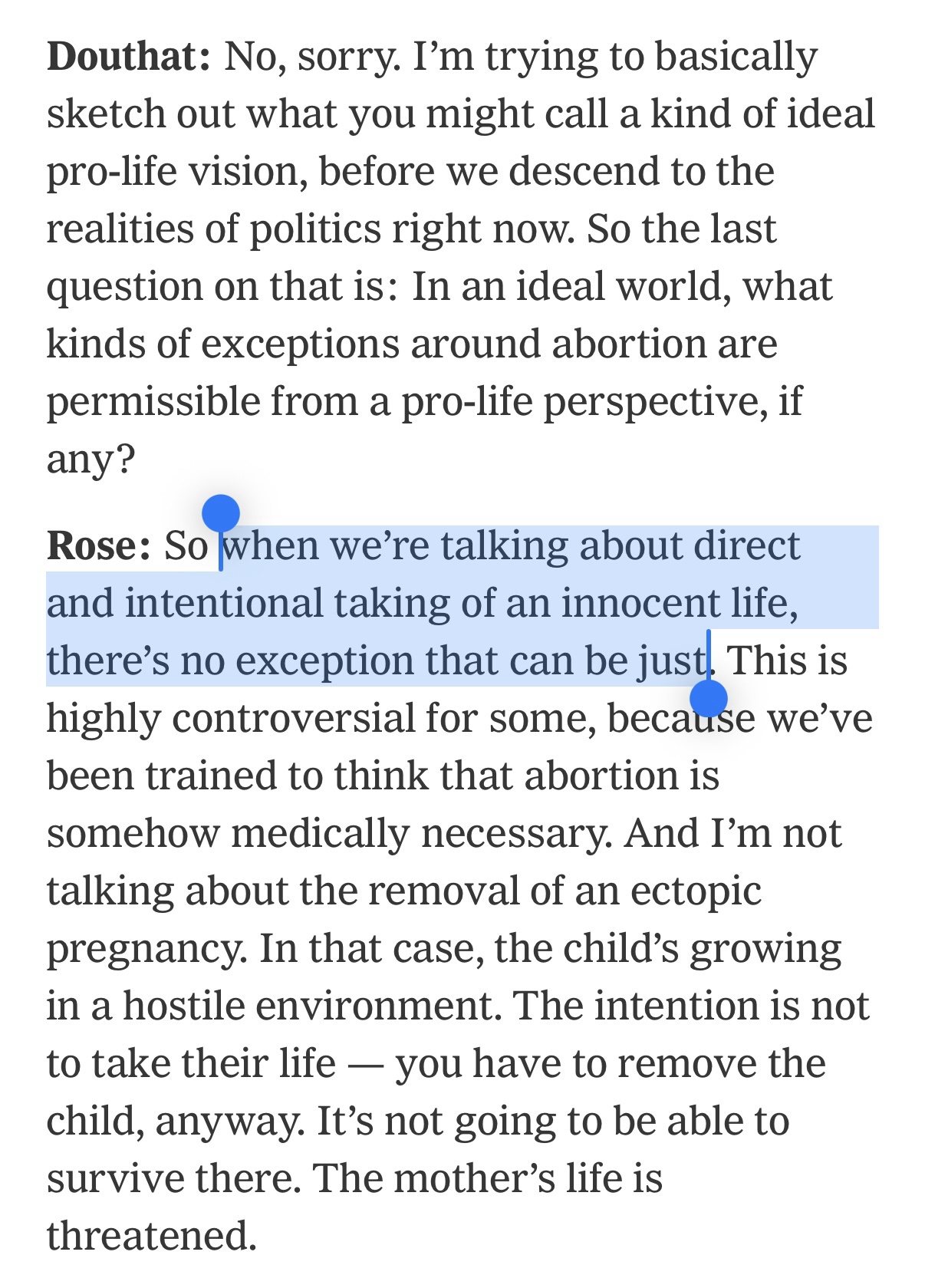The width and height of the screenshot is (925, 1288).
Task: Tap the bold "Douthat:" speaker label
Action: pos(128,57)
